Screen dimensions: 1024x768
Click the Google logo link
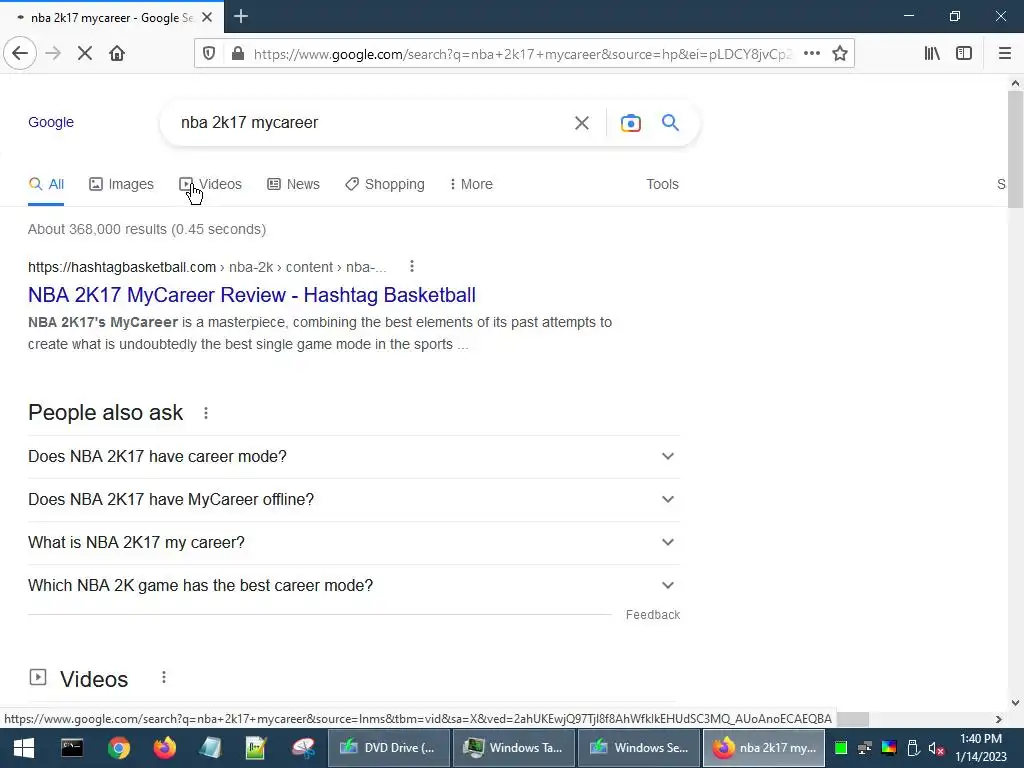pyautogui.click(x=51, y=122)
